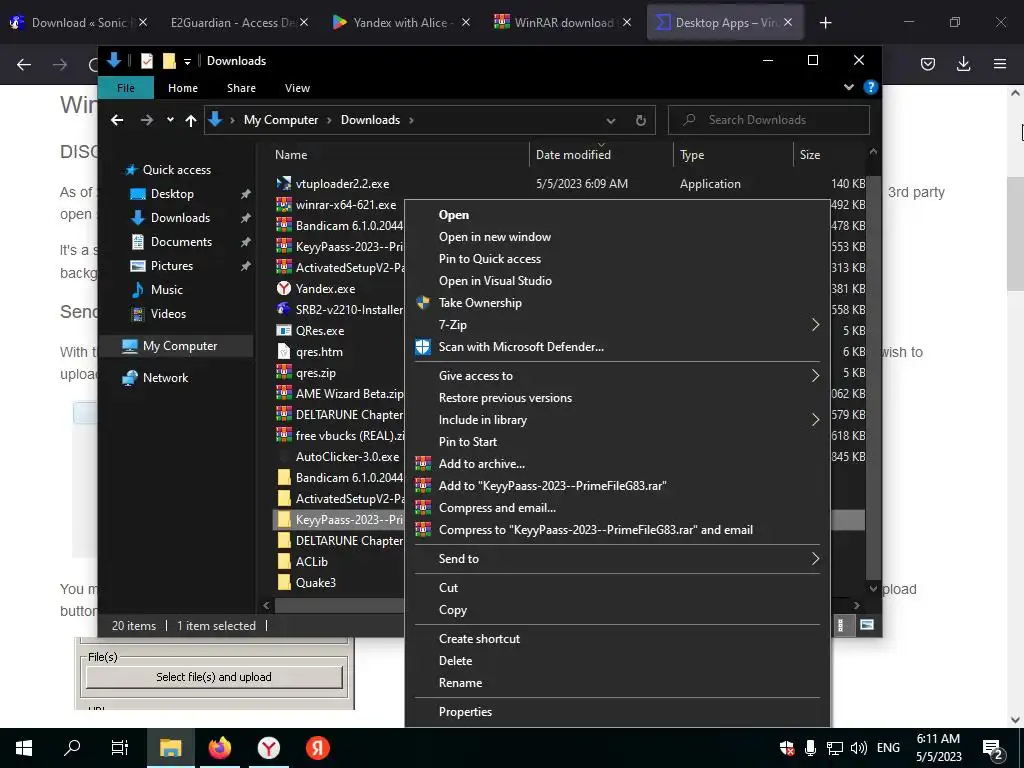Select Quick access in navigation pane
The width and height of the screenshot is (1024, 768).
point(176,170)
